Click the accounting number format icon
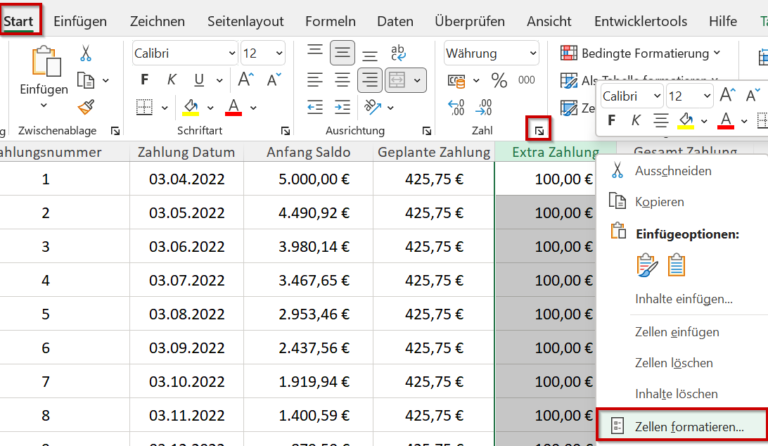The height and width of the screenshot is (446, 768). (456, 80)
